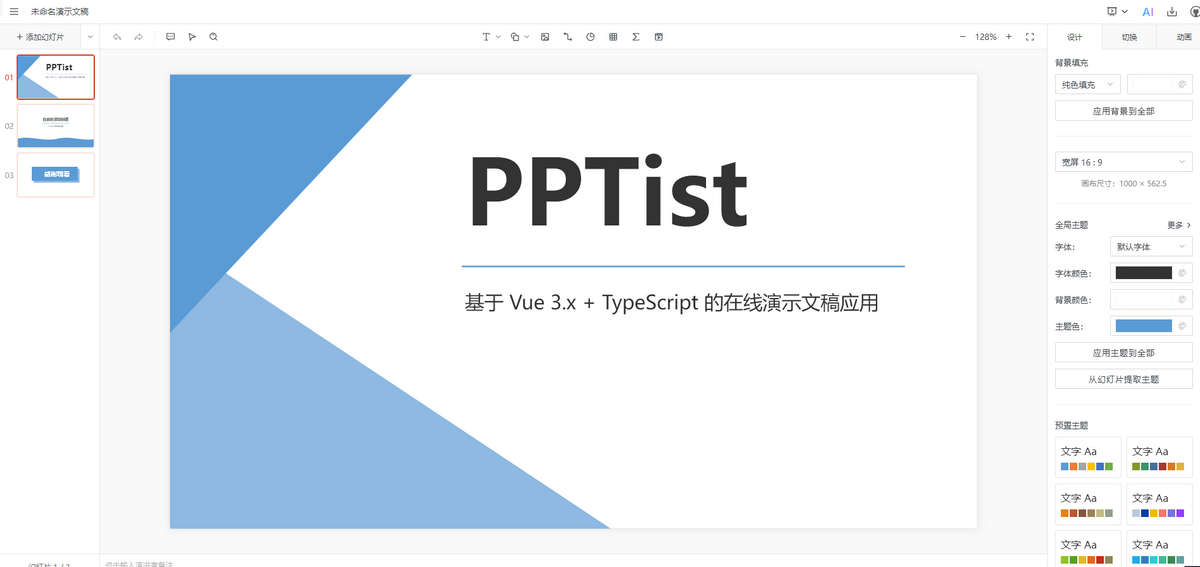Screen dimensions: 1200x567
Task: Select the insert text tool
Action: tap(487, 36)
